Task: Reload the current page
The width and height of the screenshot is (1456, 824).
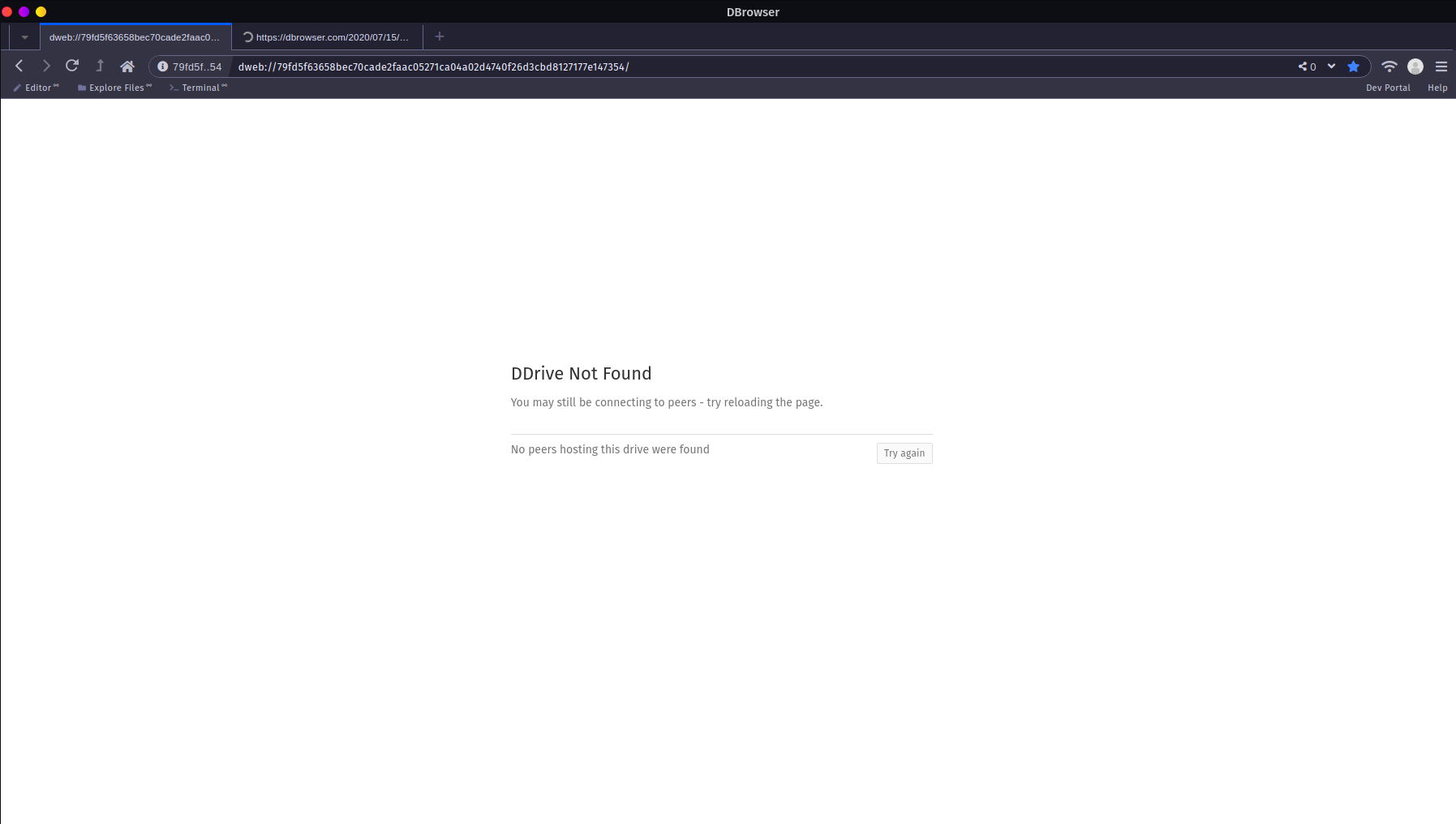Action: 72,66
